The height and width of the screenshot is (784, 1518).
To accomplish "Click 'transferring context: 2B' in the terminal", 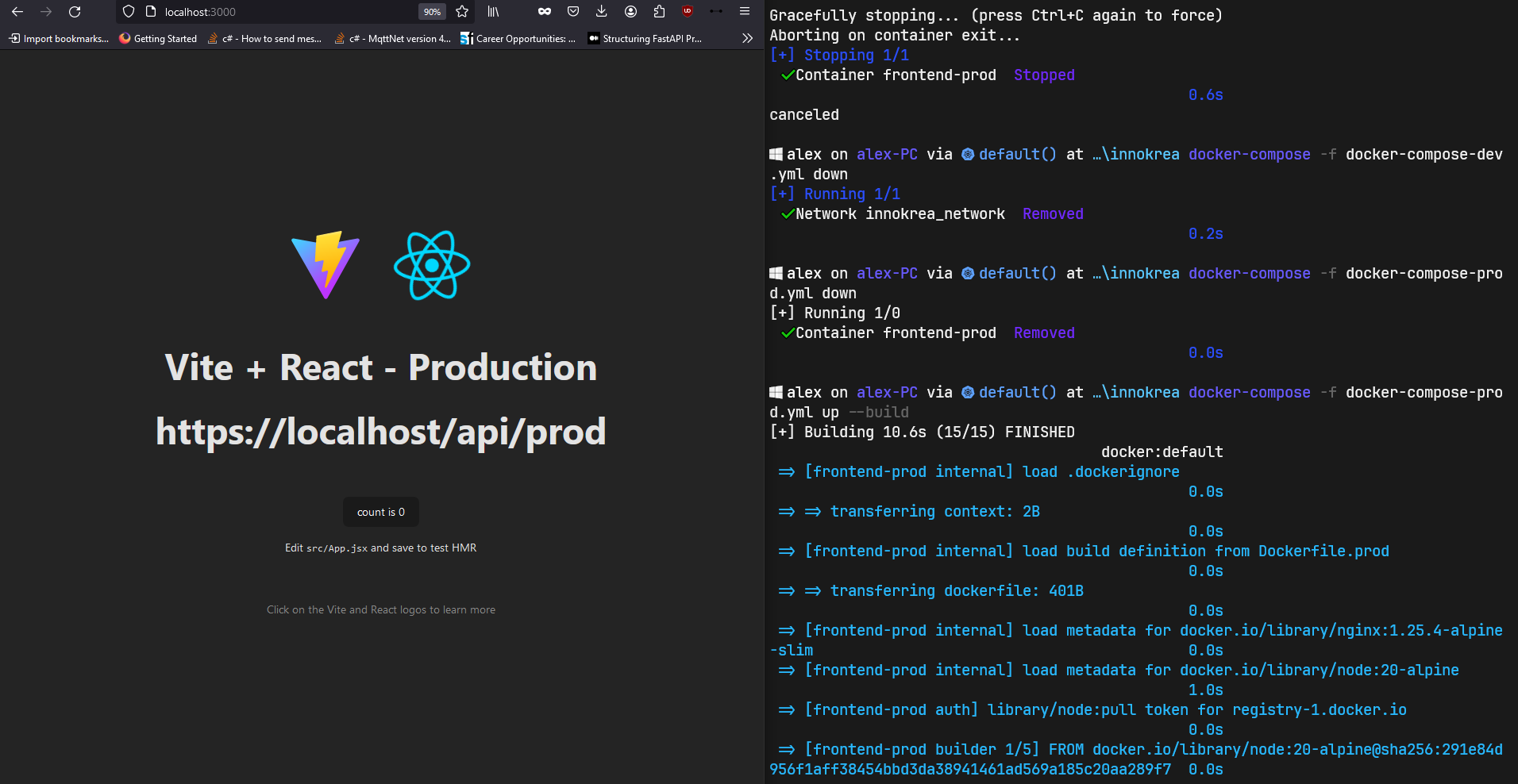I will coord(934,511).
